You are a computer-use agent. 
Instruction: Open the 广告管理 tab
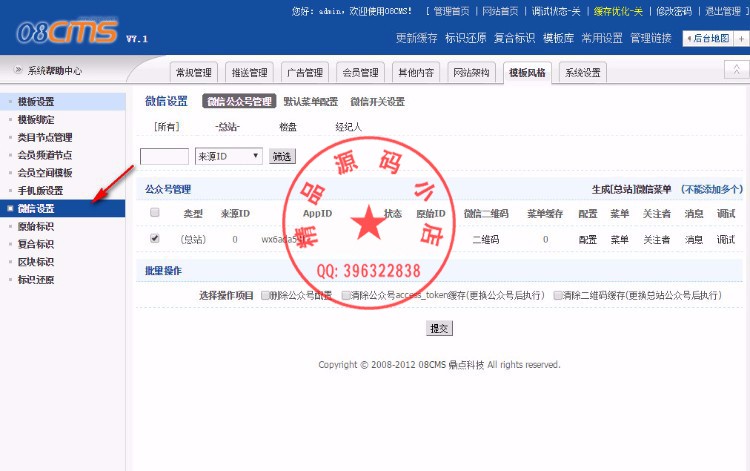coord(305,73)
